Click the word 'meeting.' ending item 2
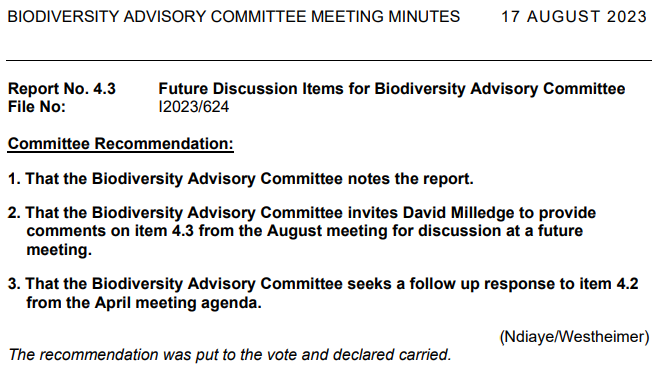The width and height of the screenshot is (659, 379). pyautogui.click(x=59, y=250)
